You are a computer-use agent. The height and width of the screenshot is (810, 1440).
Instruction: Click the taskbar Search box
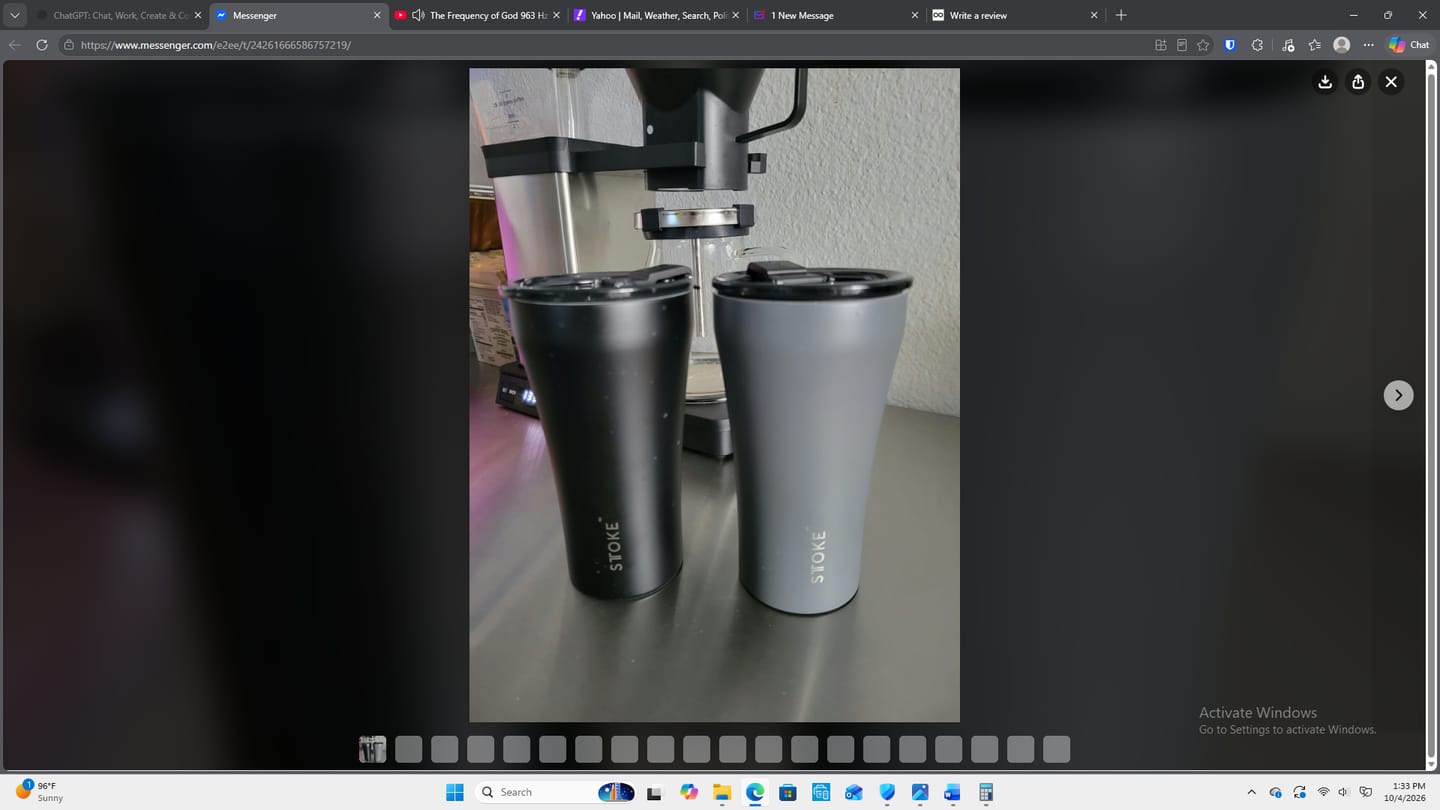point(555,792)
